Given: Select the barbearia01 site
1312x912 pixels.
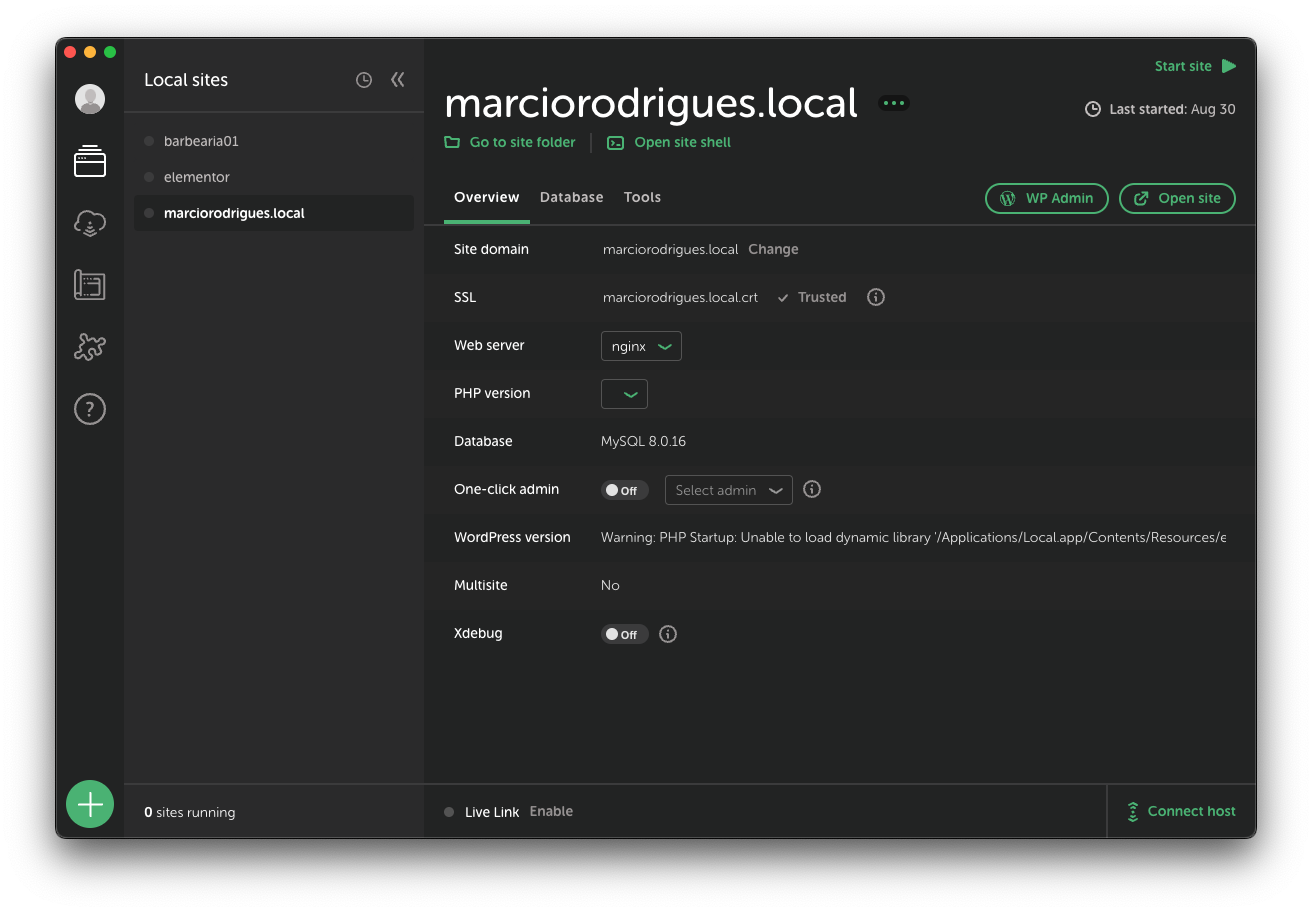Looking at the screenshot, I should pos(202,141).
